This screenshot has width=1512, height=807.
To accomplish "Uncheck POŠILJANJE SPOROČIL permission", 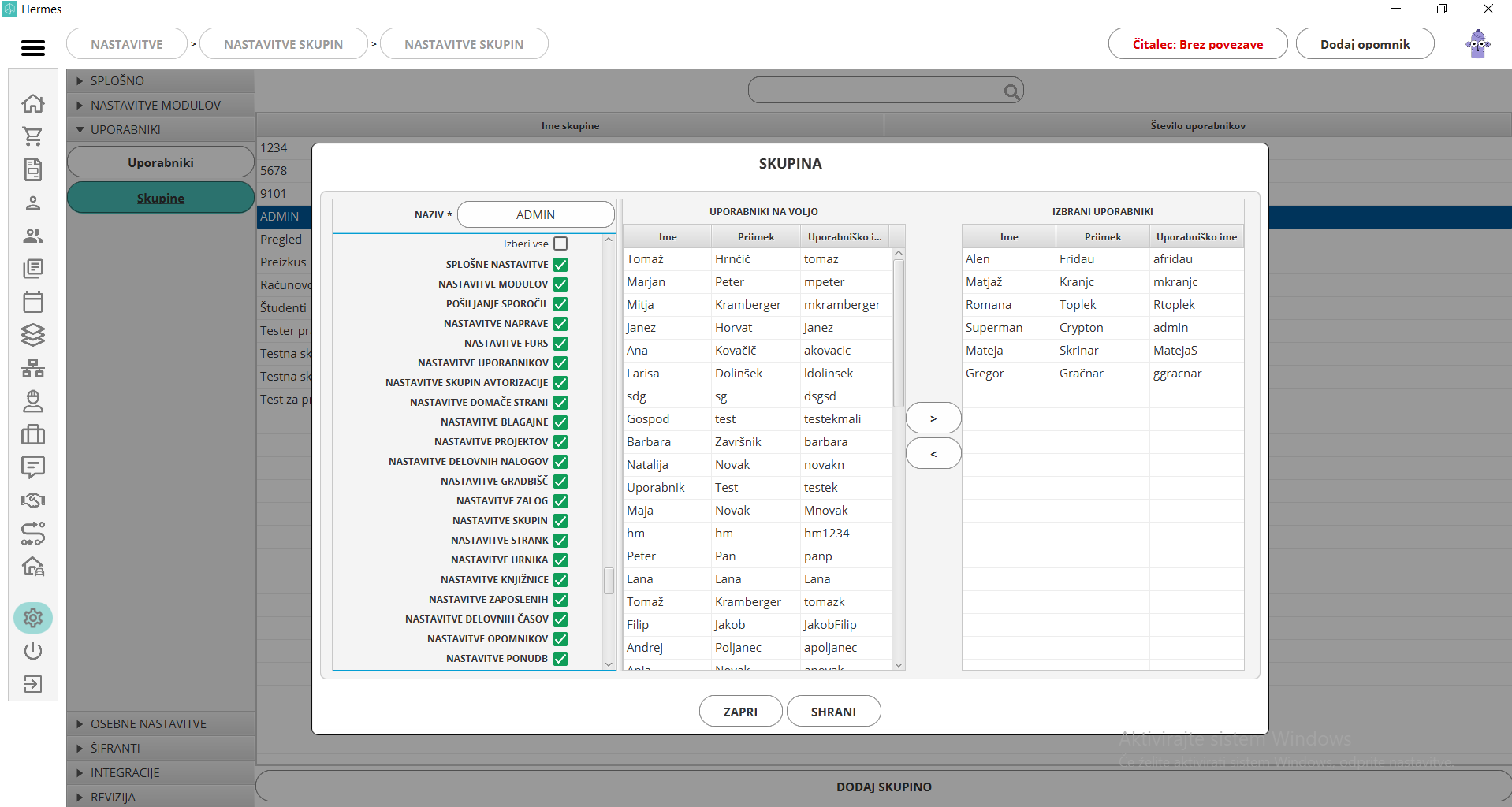I will click(x=560, y=303).
